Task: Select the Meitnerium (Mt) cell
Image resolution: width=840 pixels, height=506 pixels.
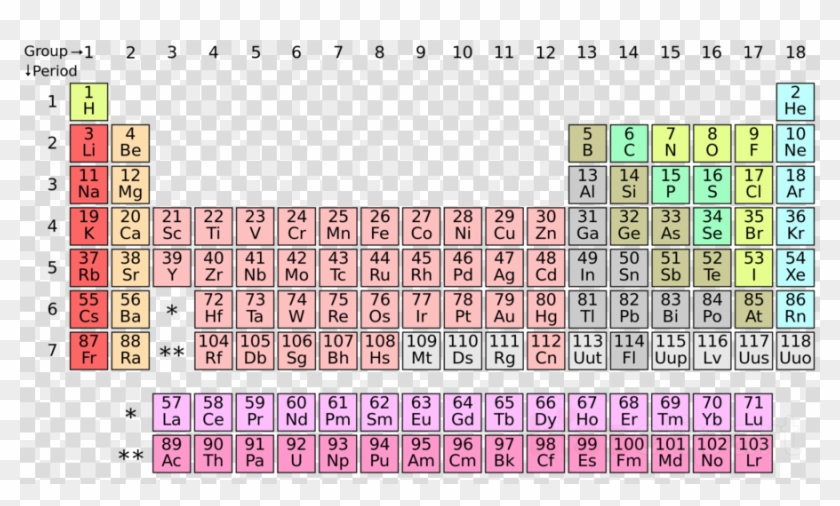Action: click(421, 351)
